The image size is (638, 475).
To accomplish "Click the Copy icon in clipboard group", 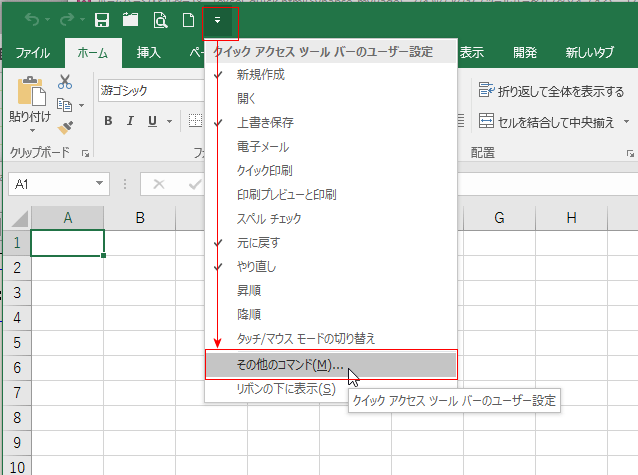I will (64, 105).
